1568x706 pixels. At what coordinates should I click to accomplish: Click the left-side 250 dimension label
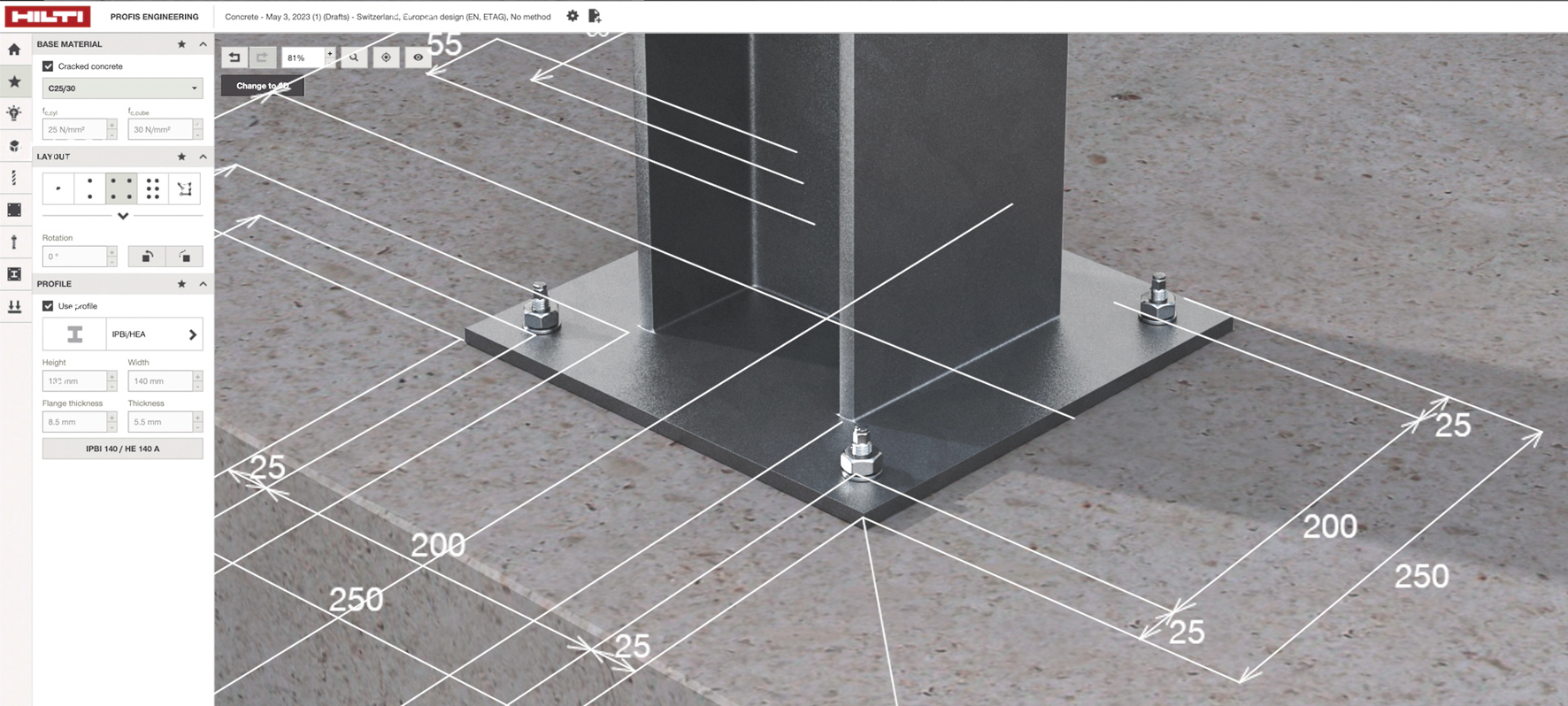(x=356, y=600)
